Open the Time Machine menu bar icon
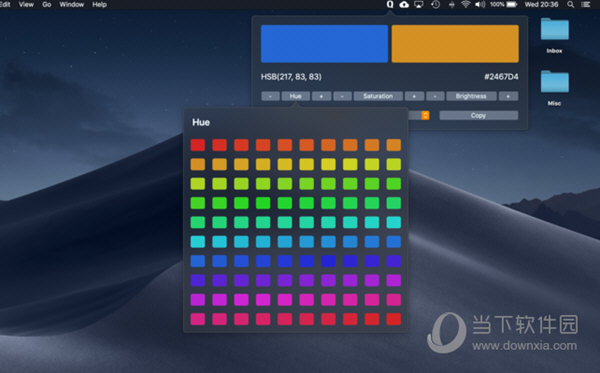 435,5
